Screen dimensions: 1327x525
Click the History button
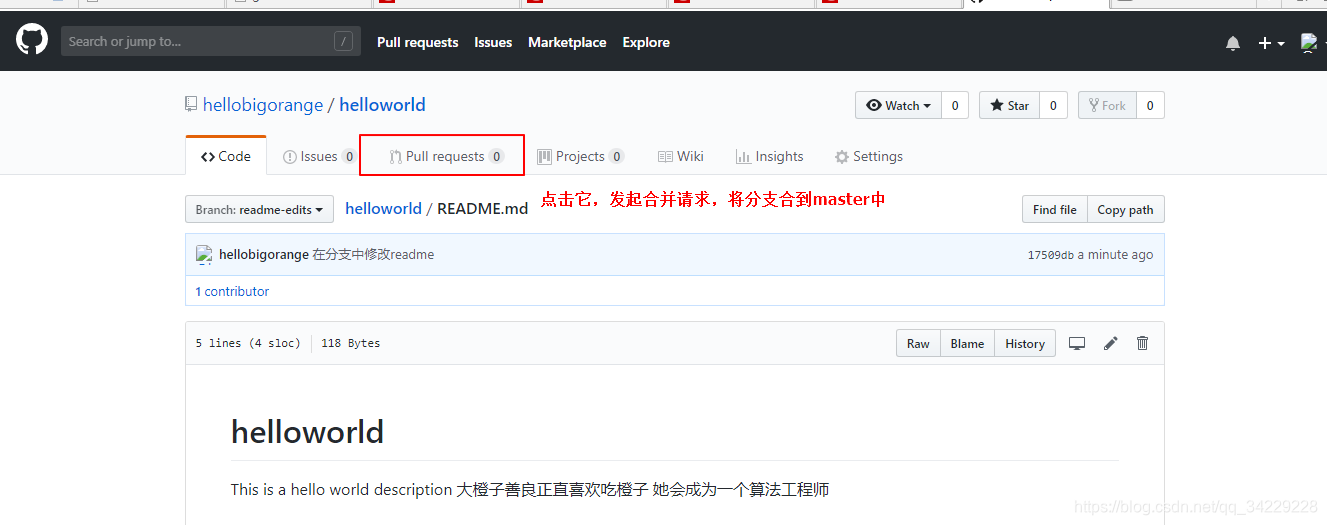[1025, 343]
